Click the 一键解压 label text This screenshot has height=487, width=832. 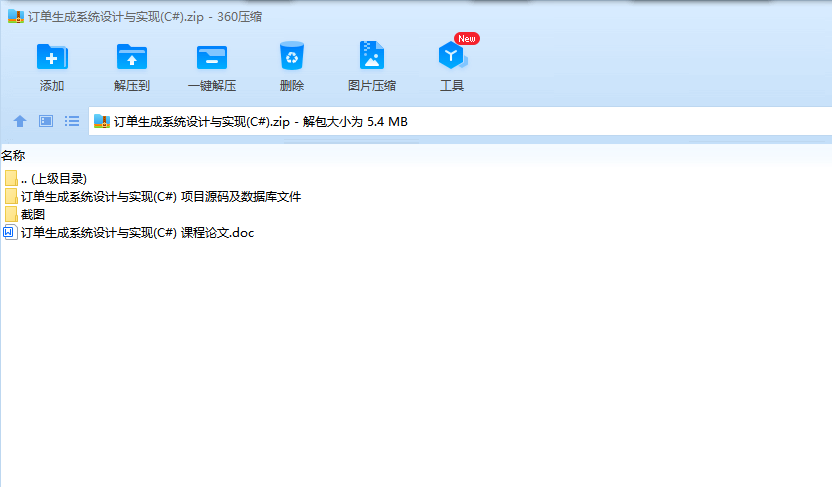212,85
